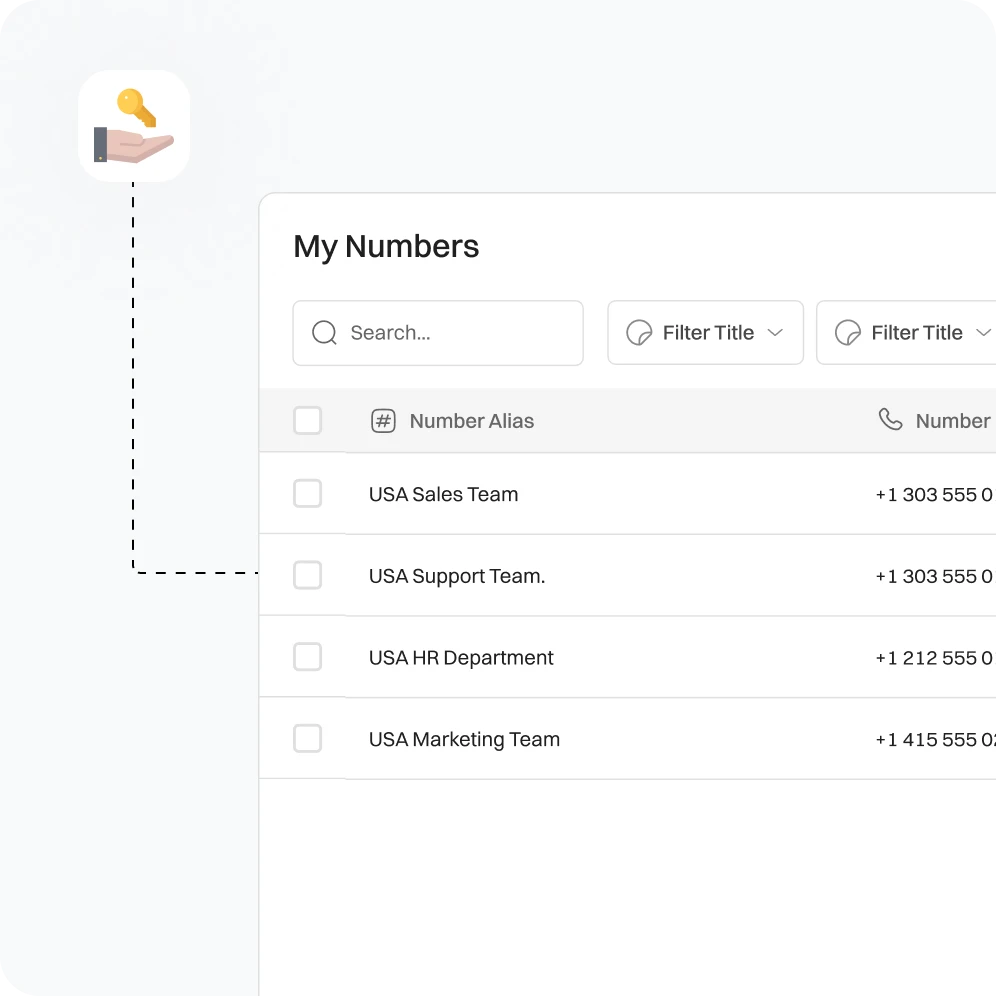Screen dimensions: 996x996
Task: Tick the USA HR Department checkbox
Action: point(307,658)
